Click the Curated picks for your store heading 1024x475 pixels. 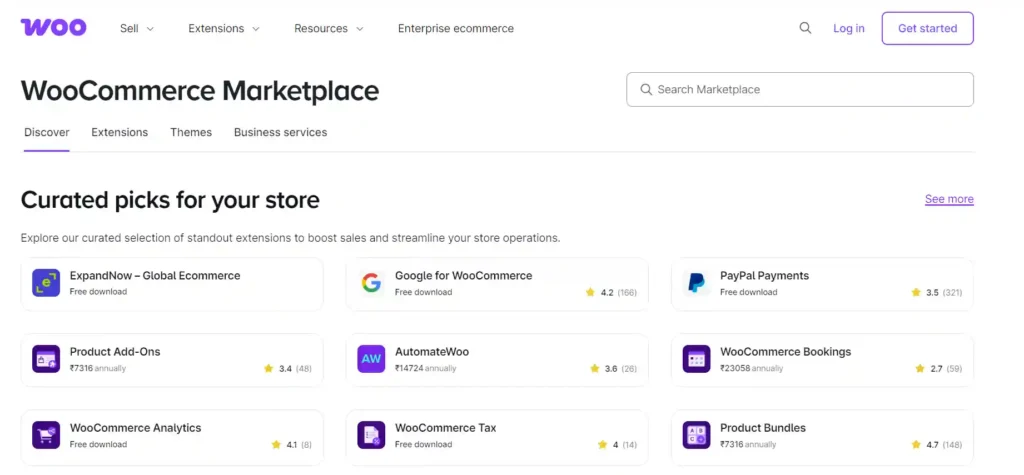click(x=170, y=200)
